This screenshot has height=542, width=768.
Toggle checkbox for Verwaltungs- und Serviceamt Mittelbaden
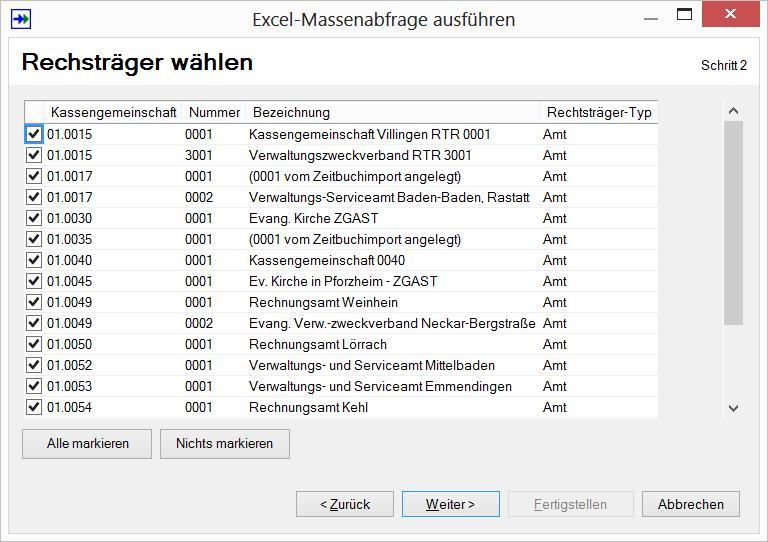(34, 365)
